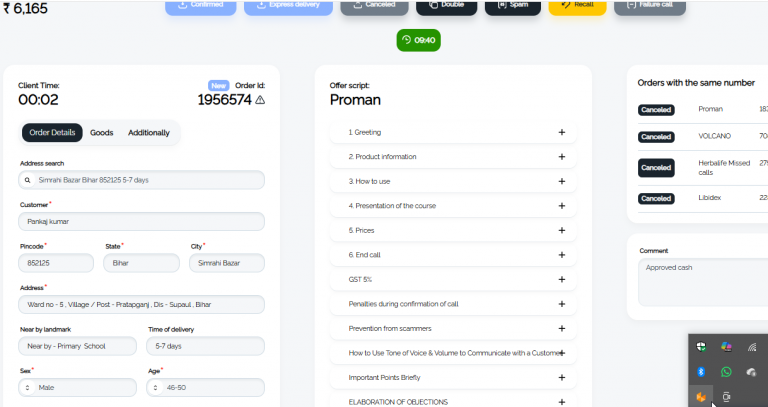Click the Address field Ward no - 5

[142, 305]
